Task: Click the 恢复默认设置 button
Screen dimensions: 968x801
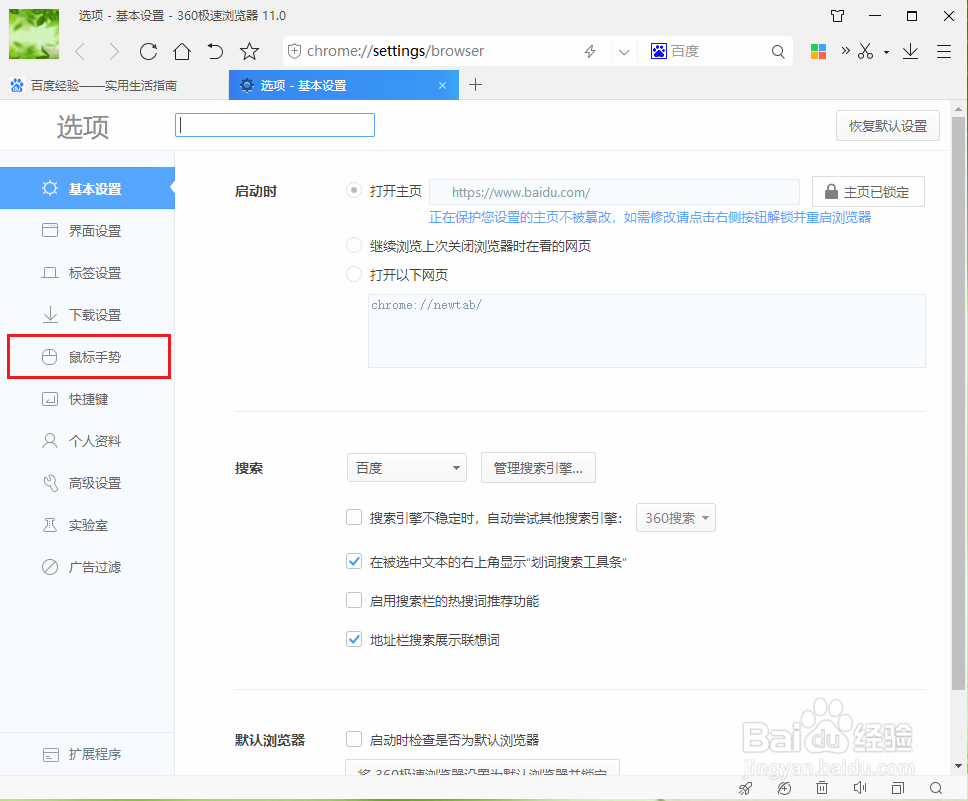Action: (887, 125)
